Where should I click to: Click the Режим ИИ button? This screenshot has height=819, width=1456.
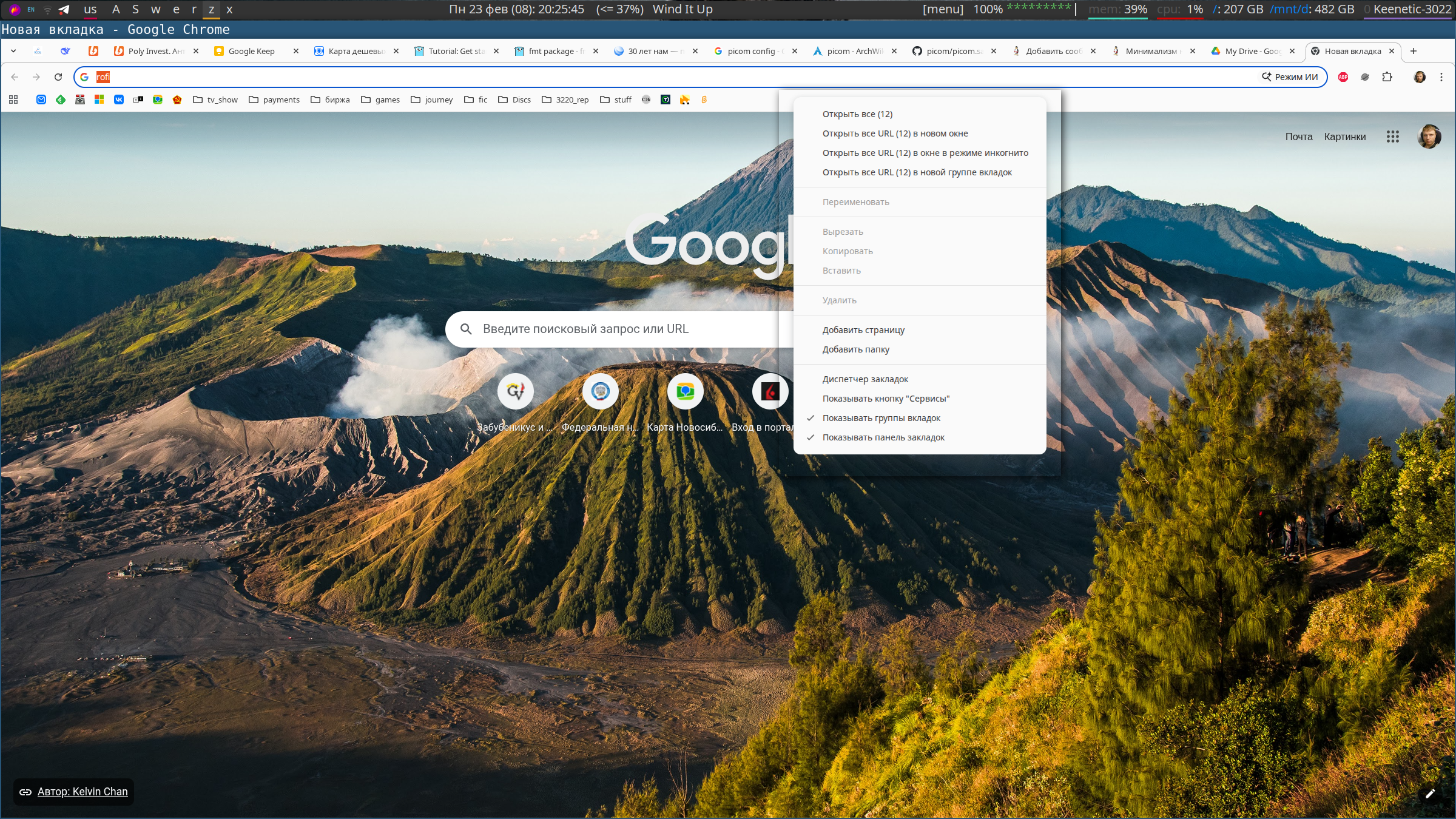tap(1290, 77)
